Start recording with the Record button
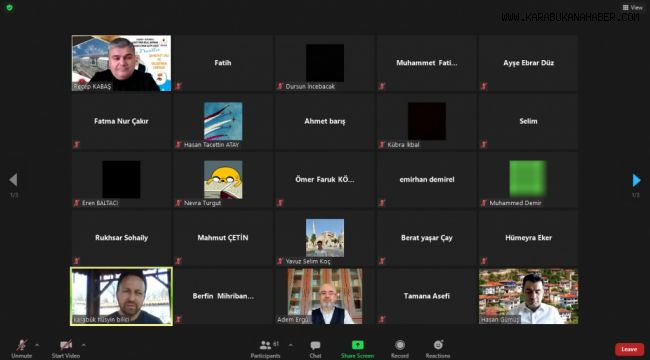Screen dimensions: 650x360 [x=400, y=348]
